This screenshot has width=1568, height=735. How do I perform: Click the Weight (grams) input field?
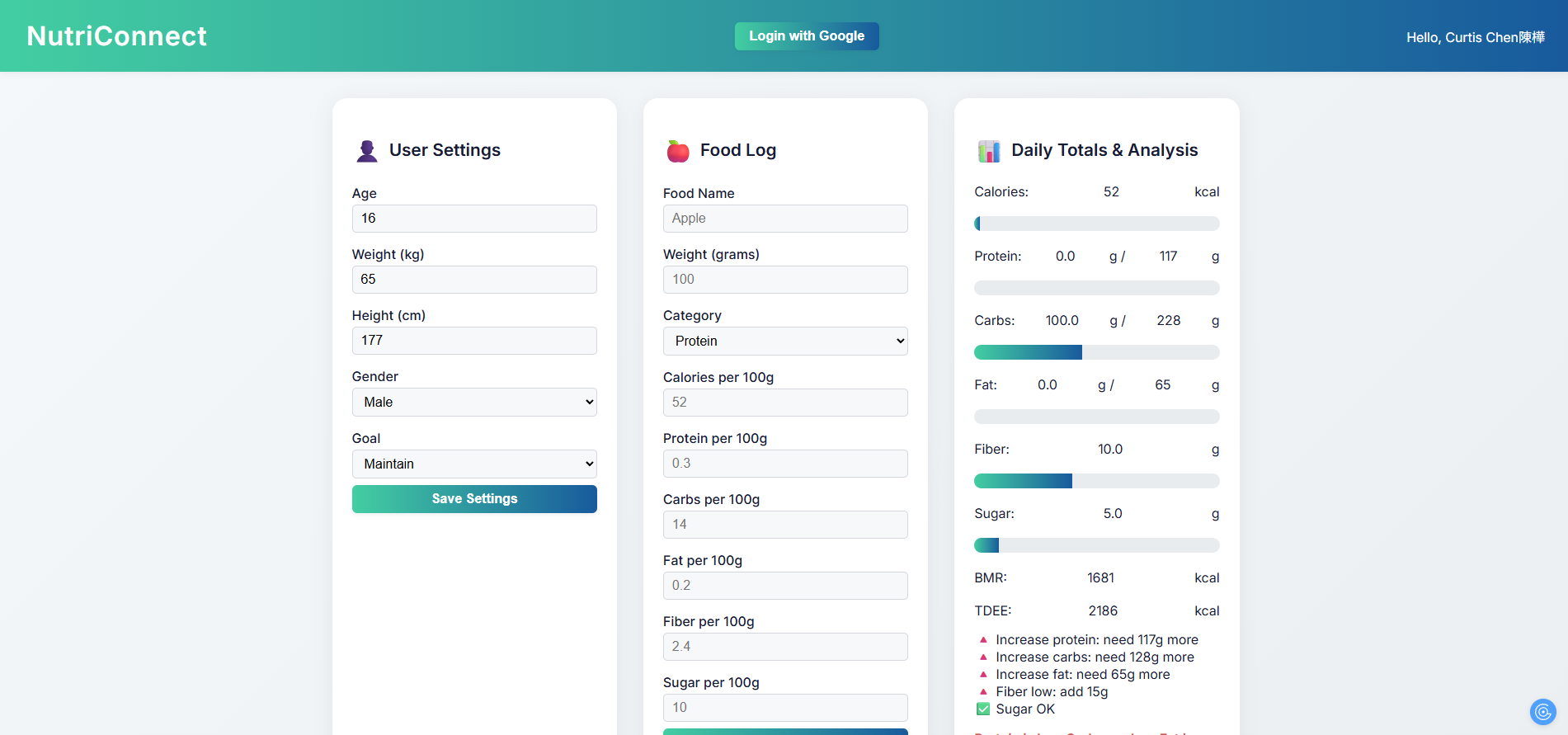[785, 280]
